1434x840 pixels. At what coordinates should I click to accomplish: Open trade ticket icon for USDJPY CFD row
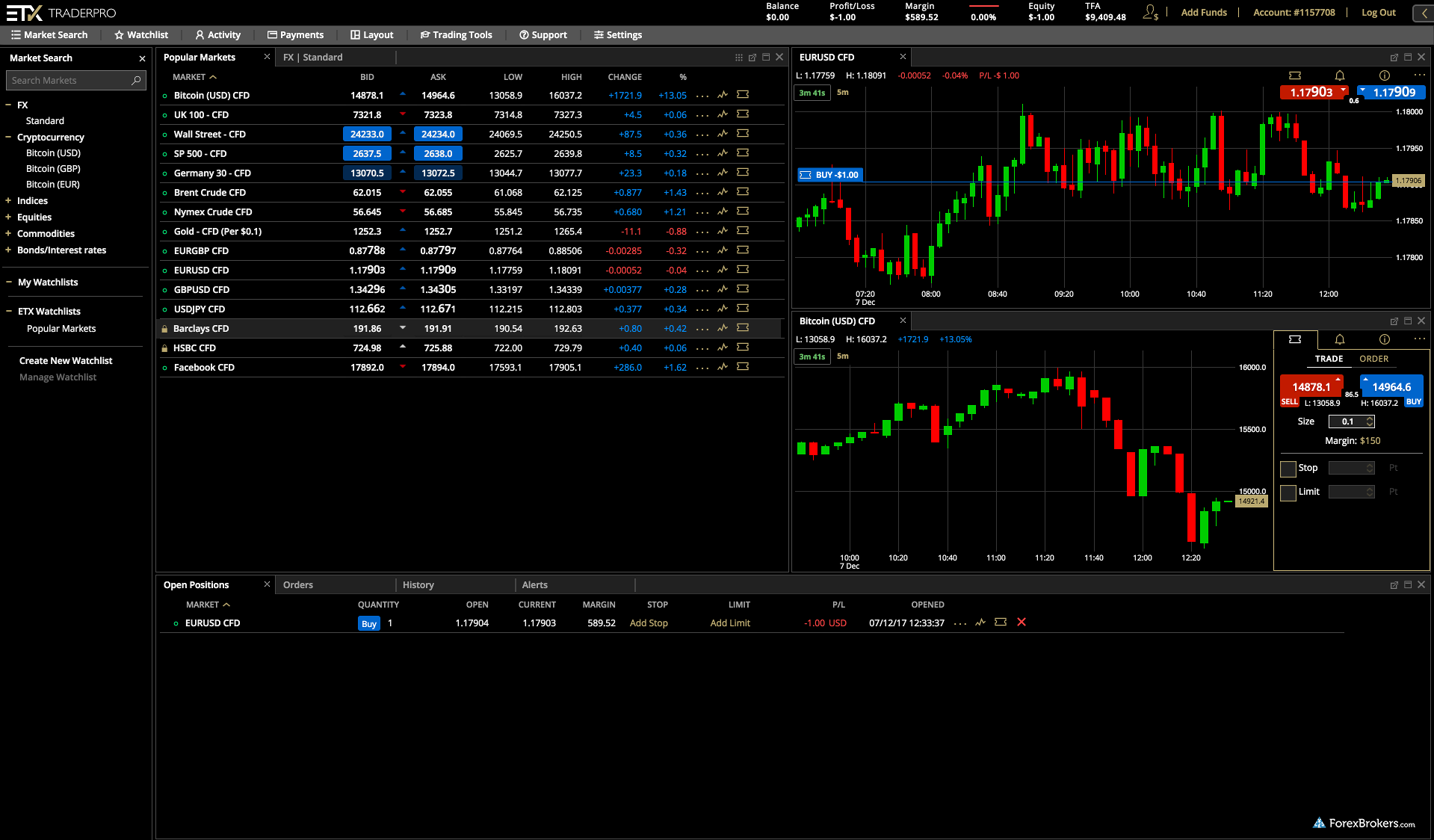pos(743,309)
